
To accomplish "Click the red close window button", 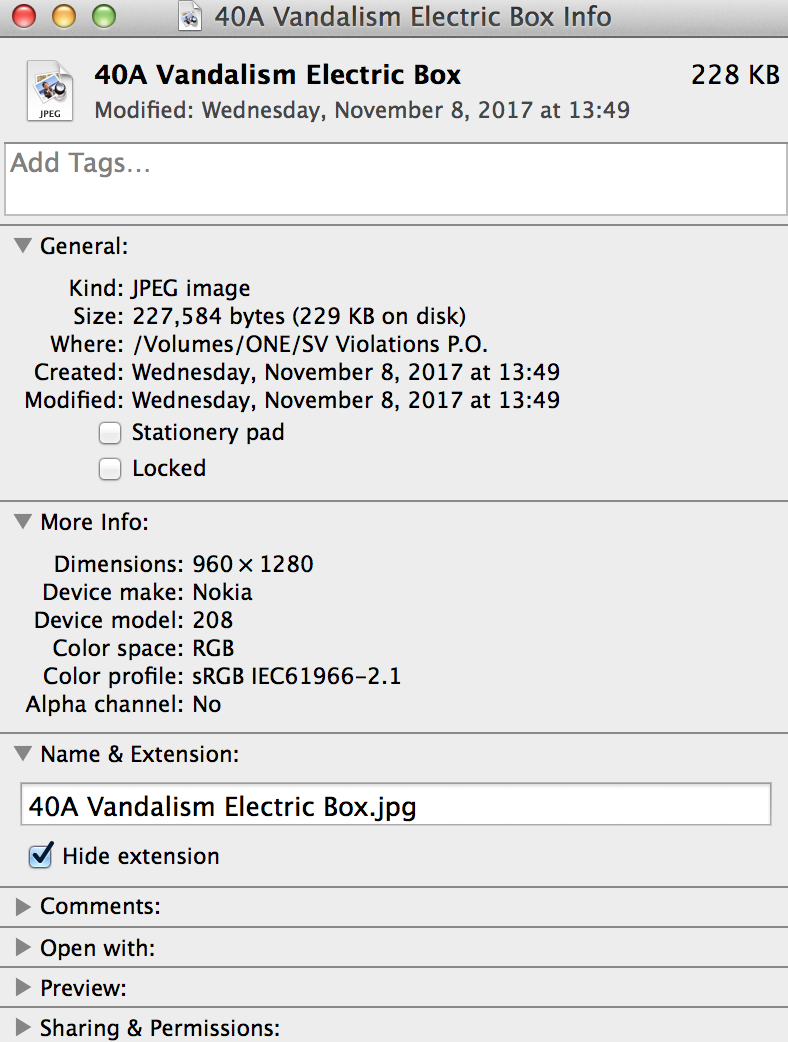I will [x=24, y=16].
